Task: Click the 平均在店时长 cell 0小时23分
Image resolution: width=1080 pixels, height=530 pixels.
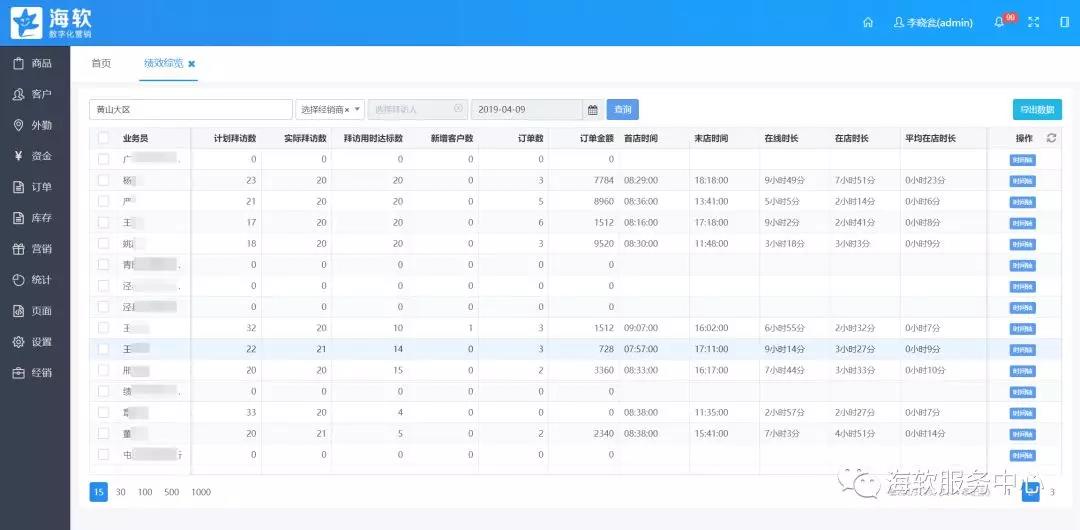Action: click(926, 181)
